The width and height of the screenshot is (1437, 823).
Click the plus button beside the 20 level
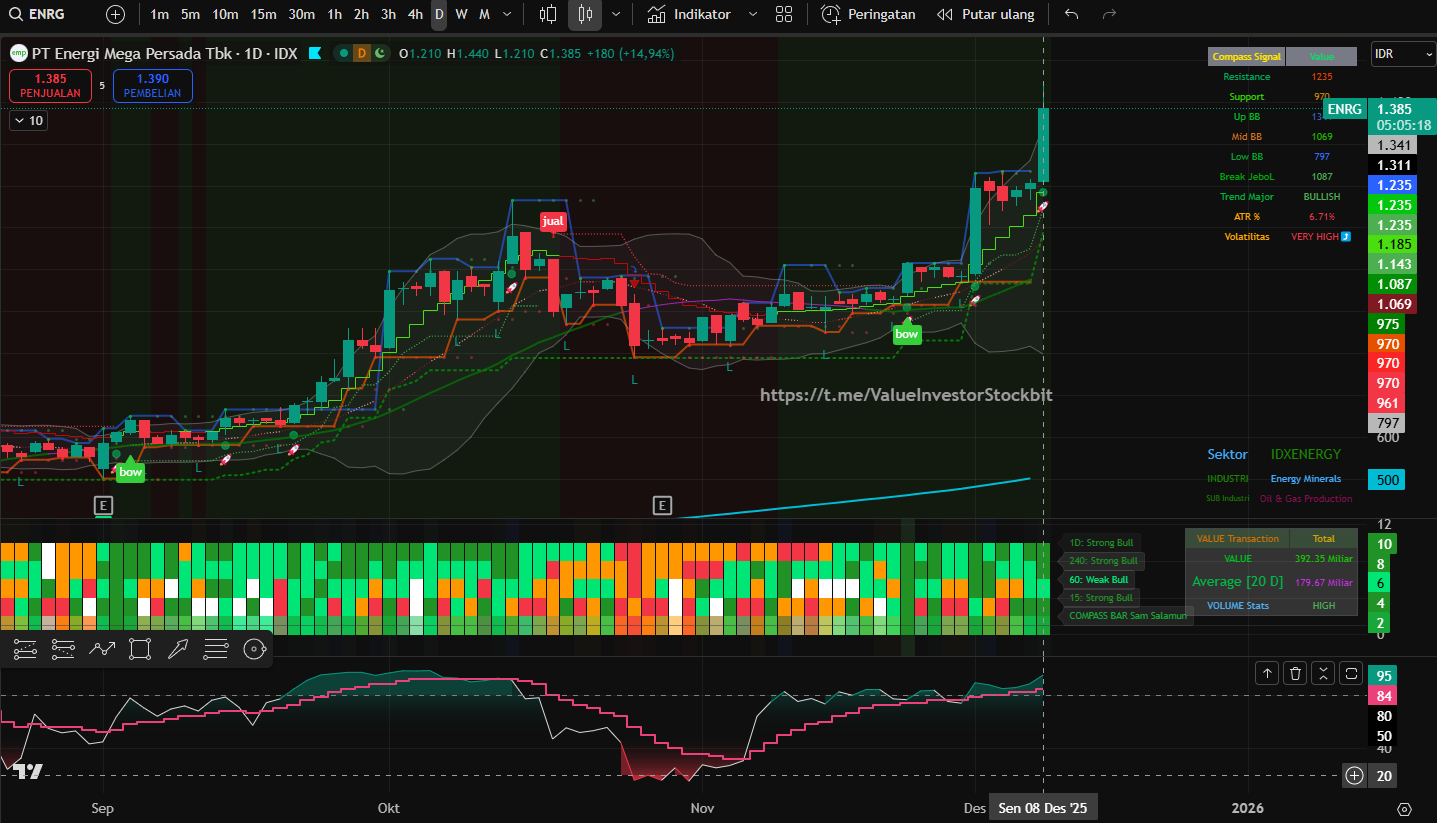click(x=1355, y=775)
